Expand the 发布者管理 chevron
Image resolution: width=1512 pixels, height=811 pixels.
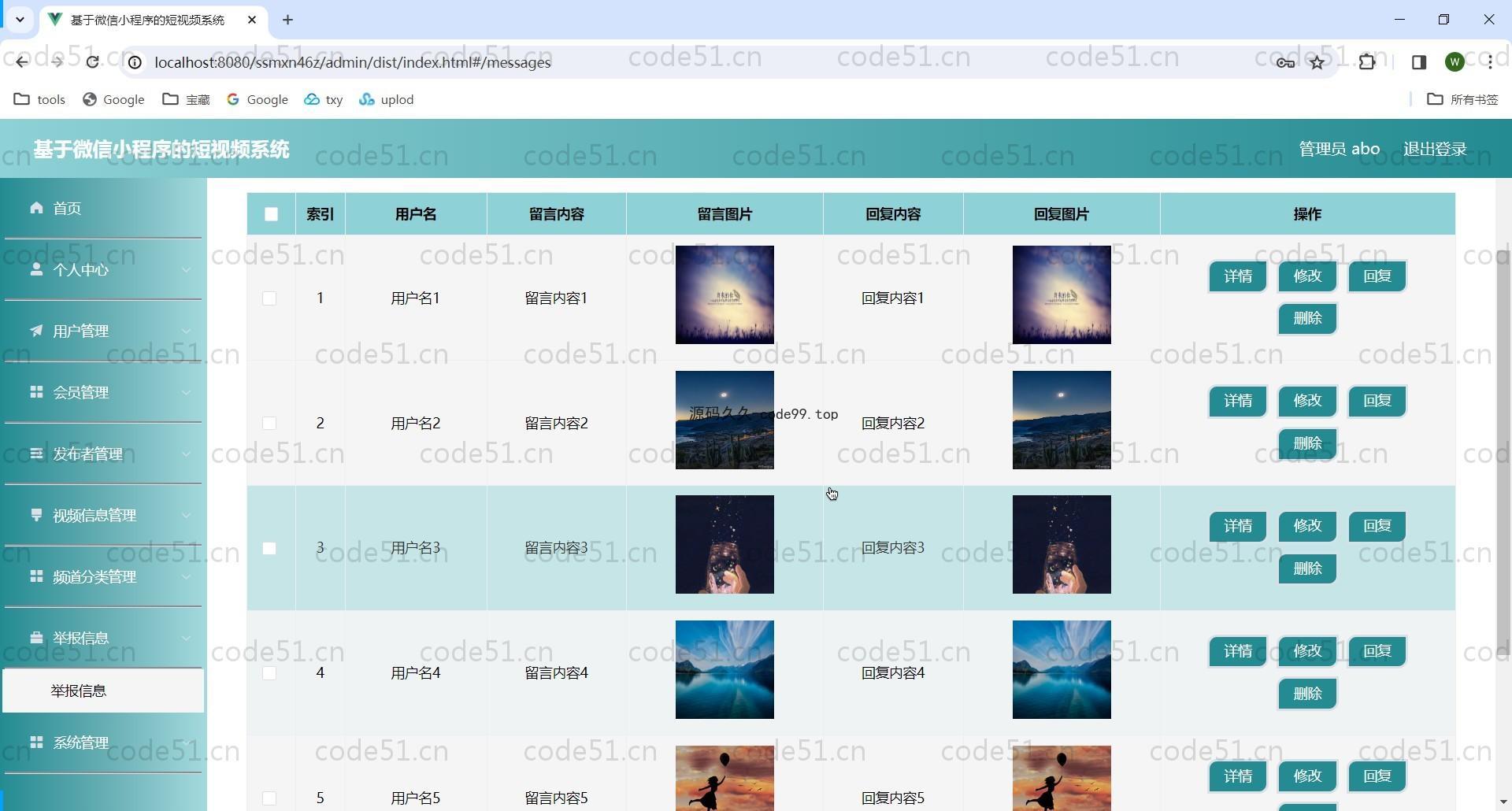[x=187, y=454]
